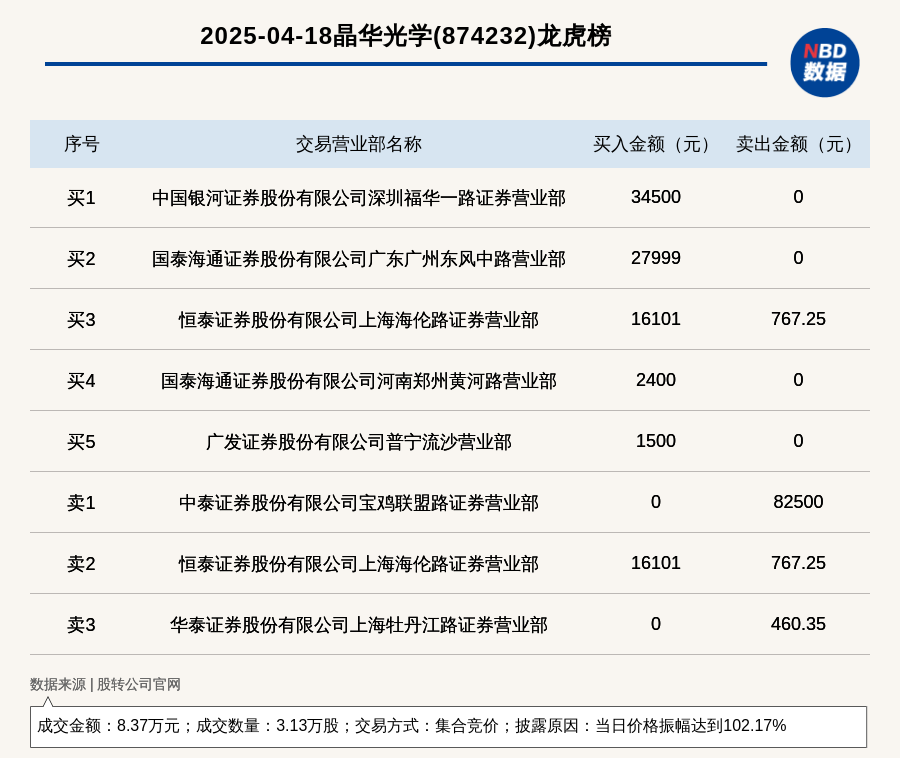
Task: Click the 数据来源 | 股转公司官网 source note
Action: tap(105, 684)
